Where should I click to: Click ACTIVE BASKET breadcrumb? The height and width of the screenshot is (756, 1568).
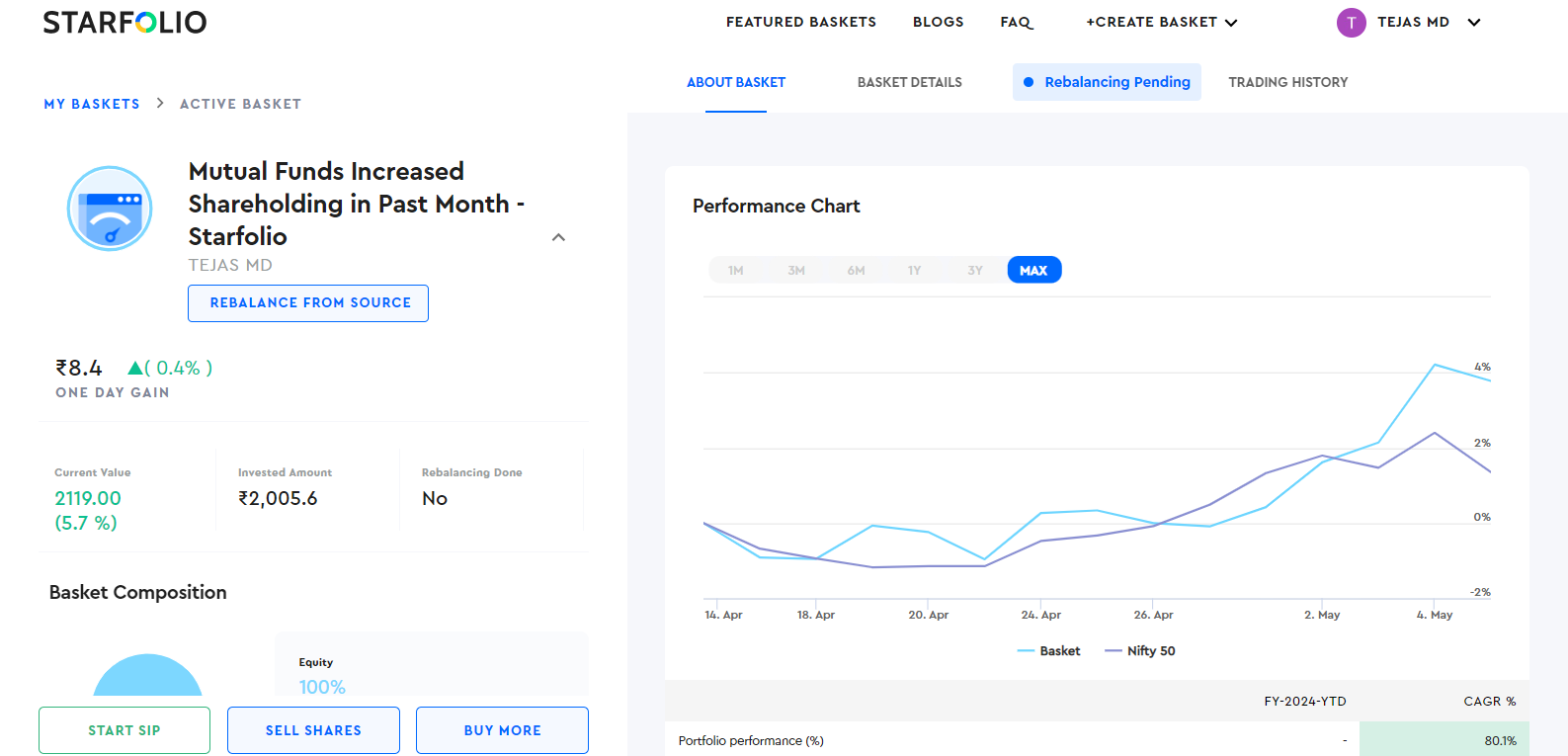240,104
